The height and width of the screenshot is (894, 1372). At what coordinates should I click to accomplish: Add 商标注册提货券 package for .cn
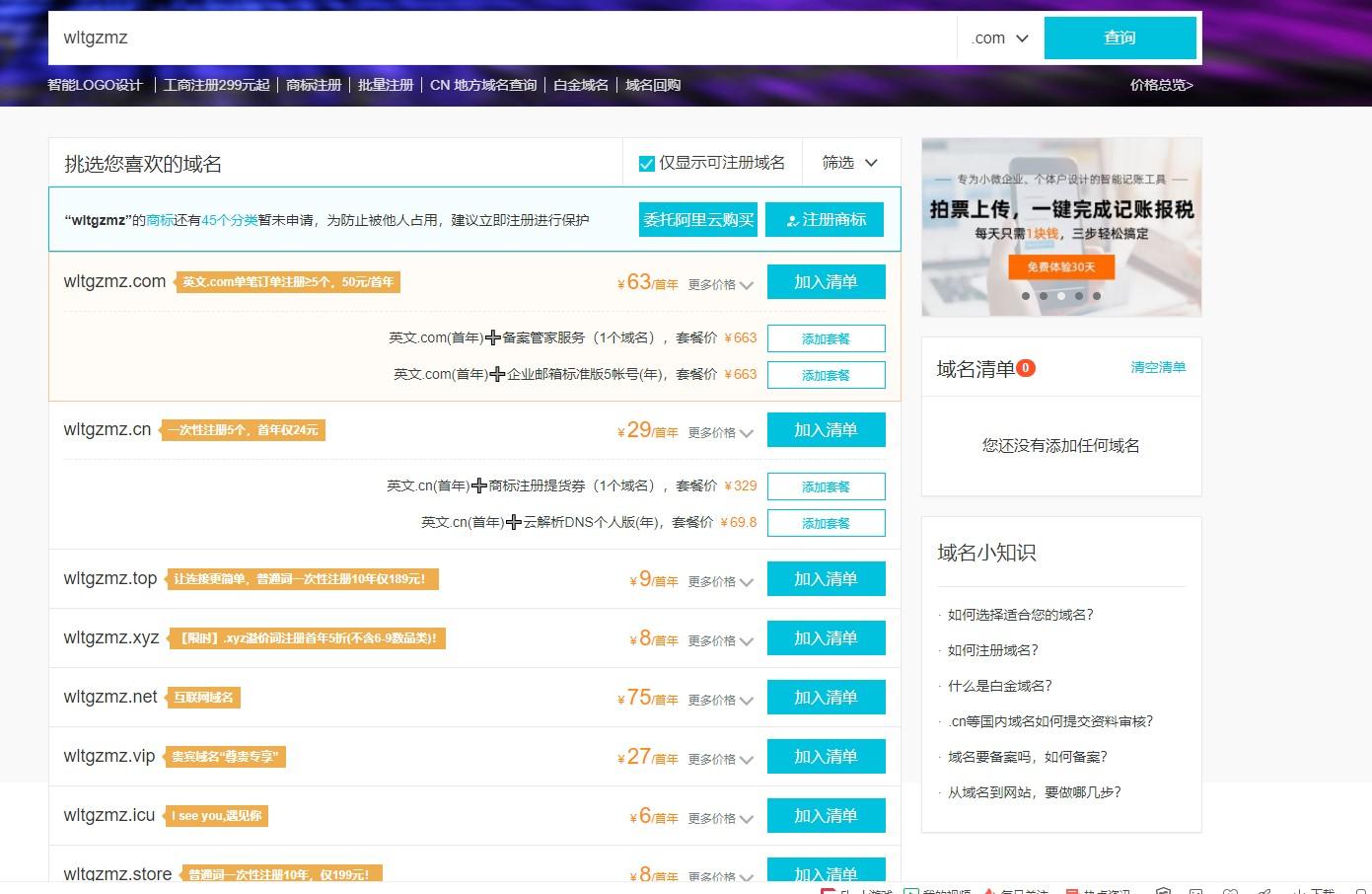coord(826,486)
